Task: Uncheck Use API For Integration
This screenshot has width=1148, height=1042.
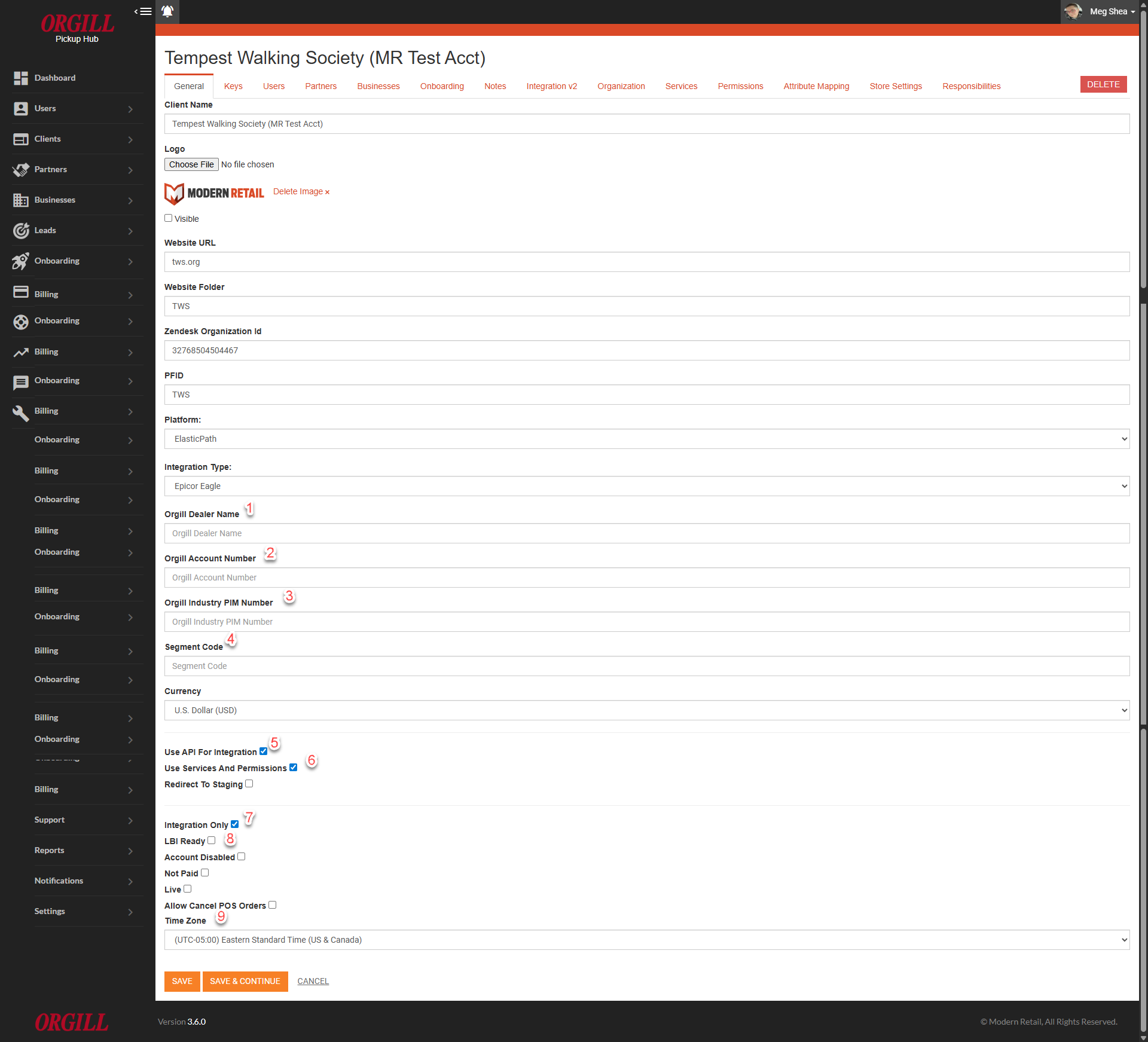Action: pos(263,751)
